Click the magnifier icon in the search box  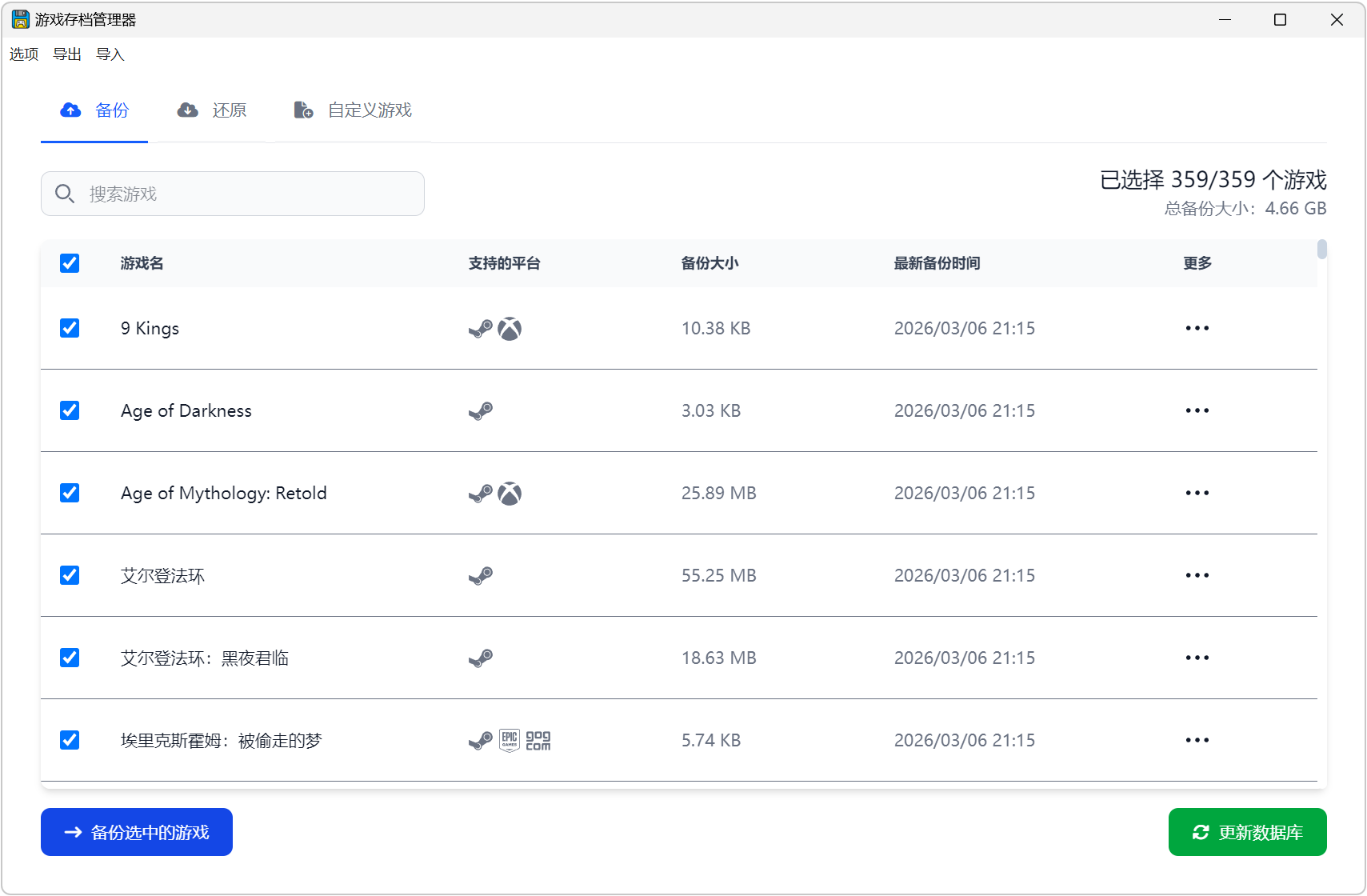click(x=65, y=194)
